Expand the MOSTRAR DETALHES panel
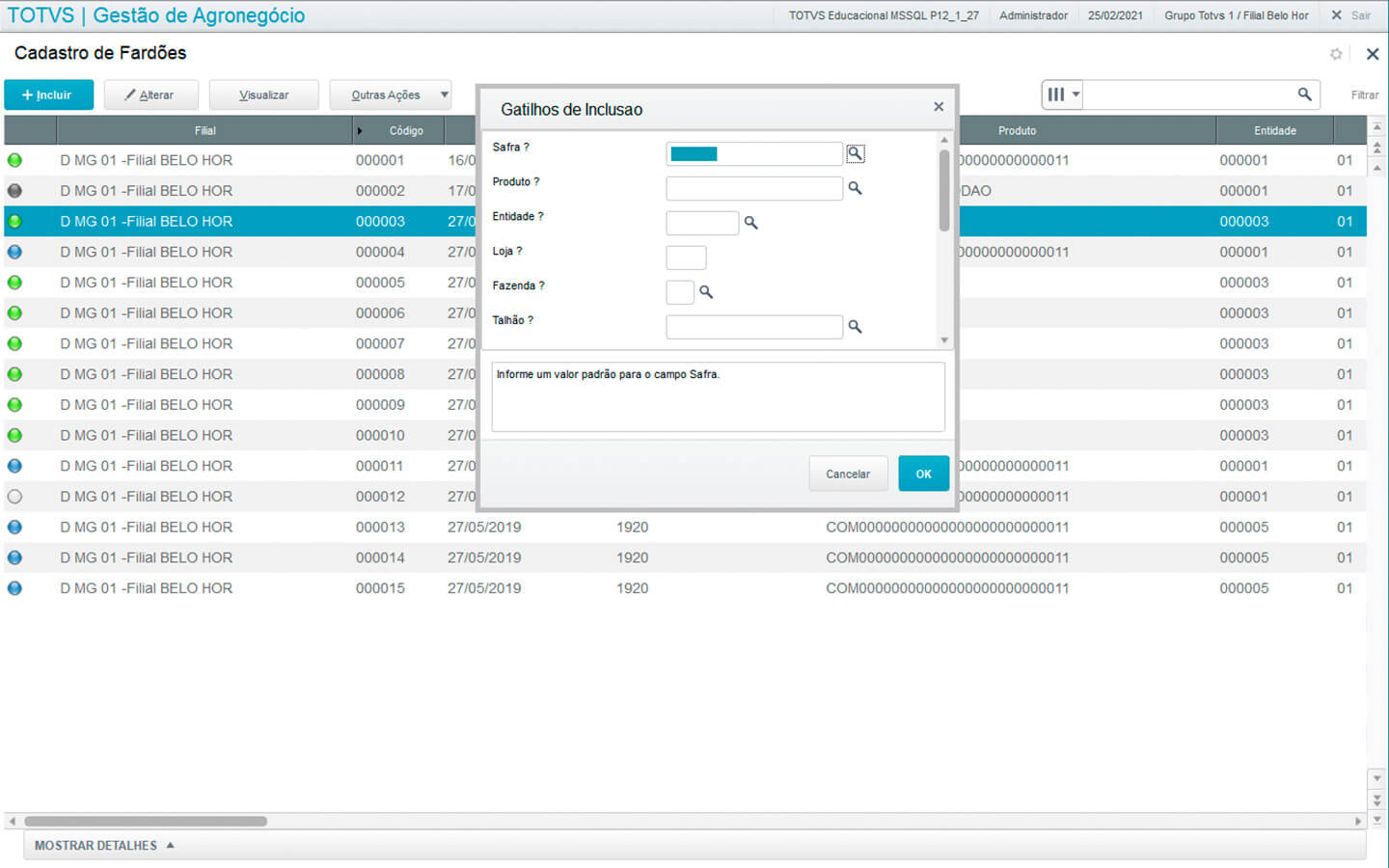This screenshot has height=868, width=1389. coord(104,846)
